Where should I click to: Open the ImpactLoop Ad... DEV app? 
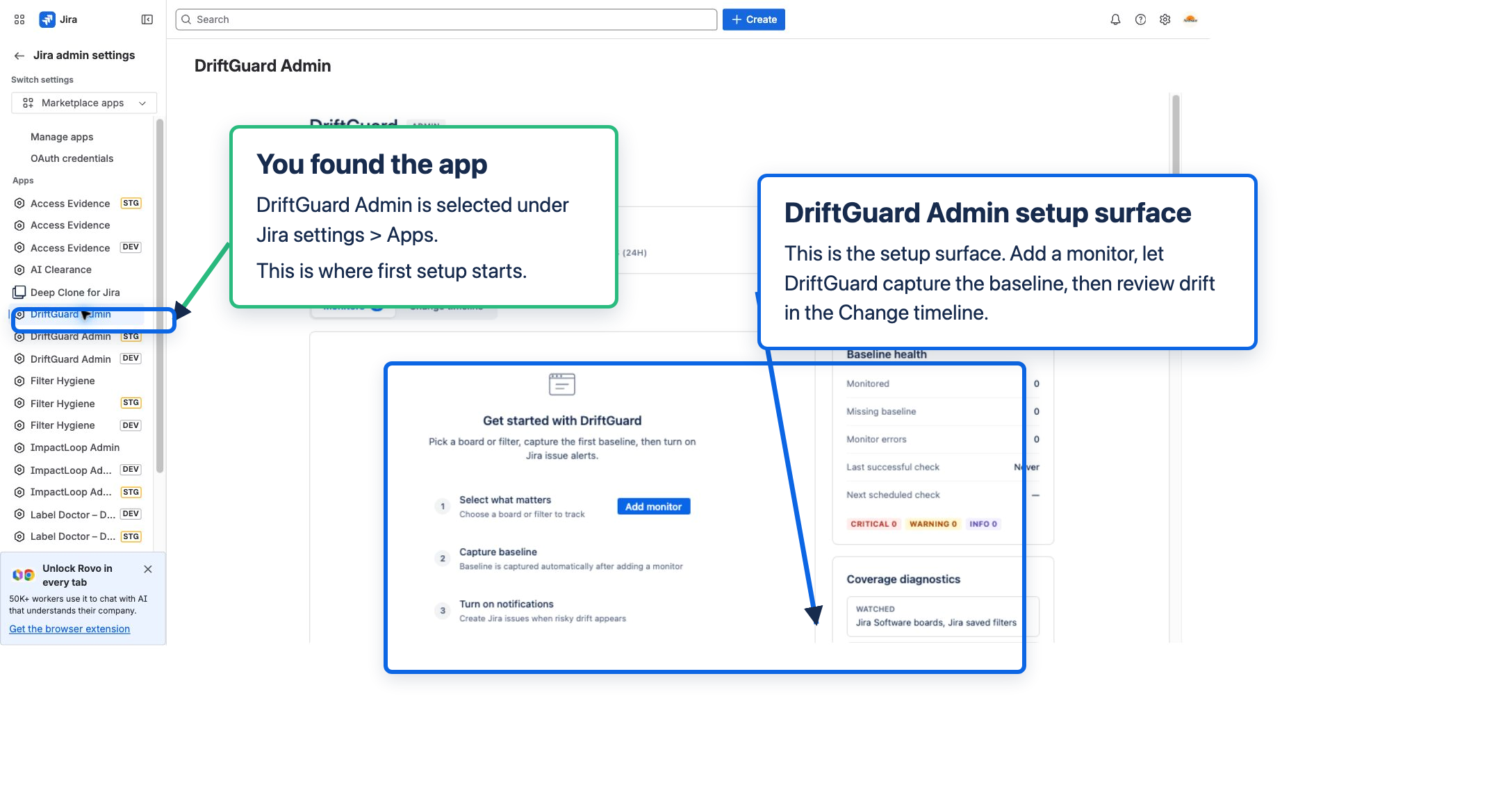tap(78, 470)
